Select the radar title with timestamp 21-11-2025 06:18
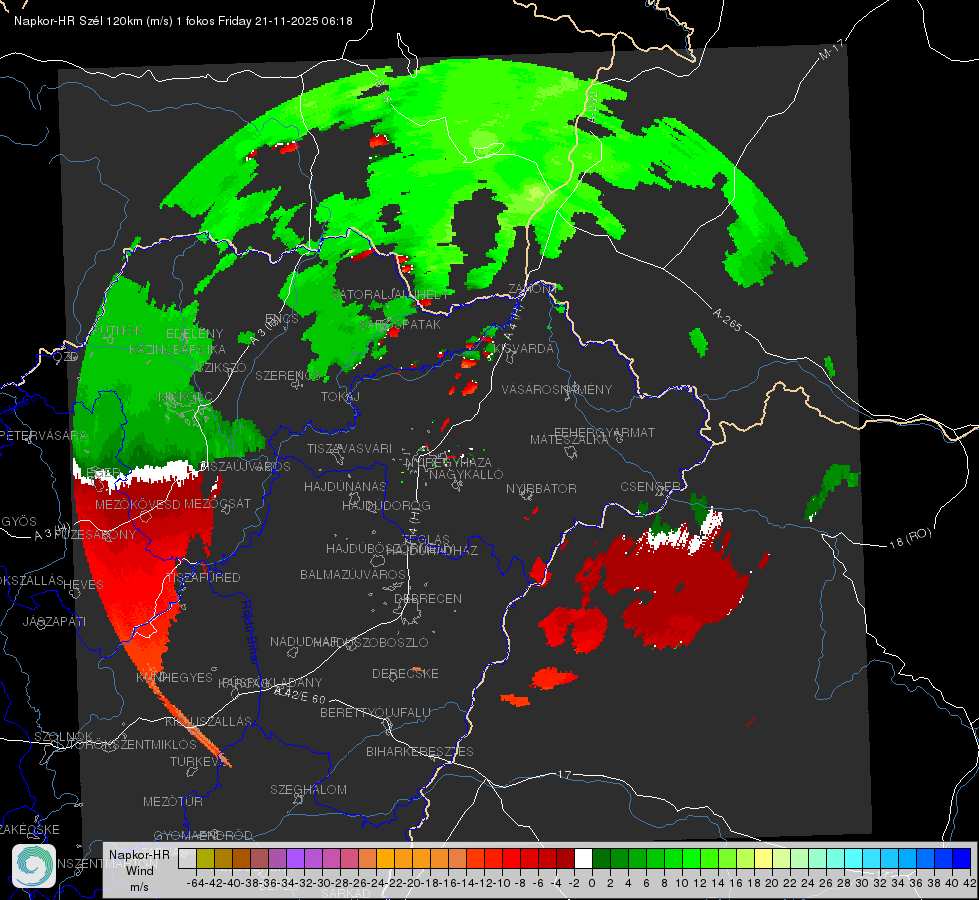The image size is (979, 900). coord(183,21)
